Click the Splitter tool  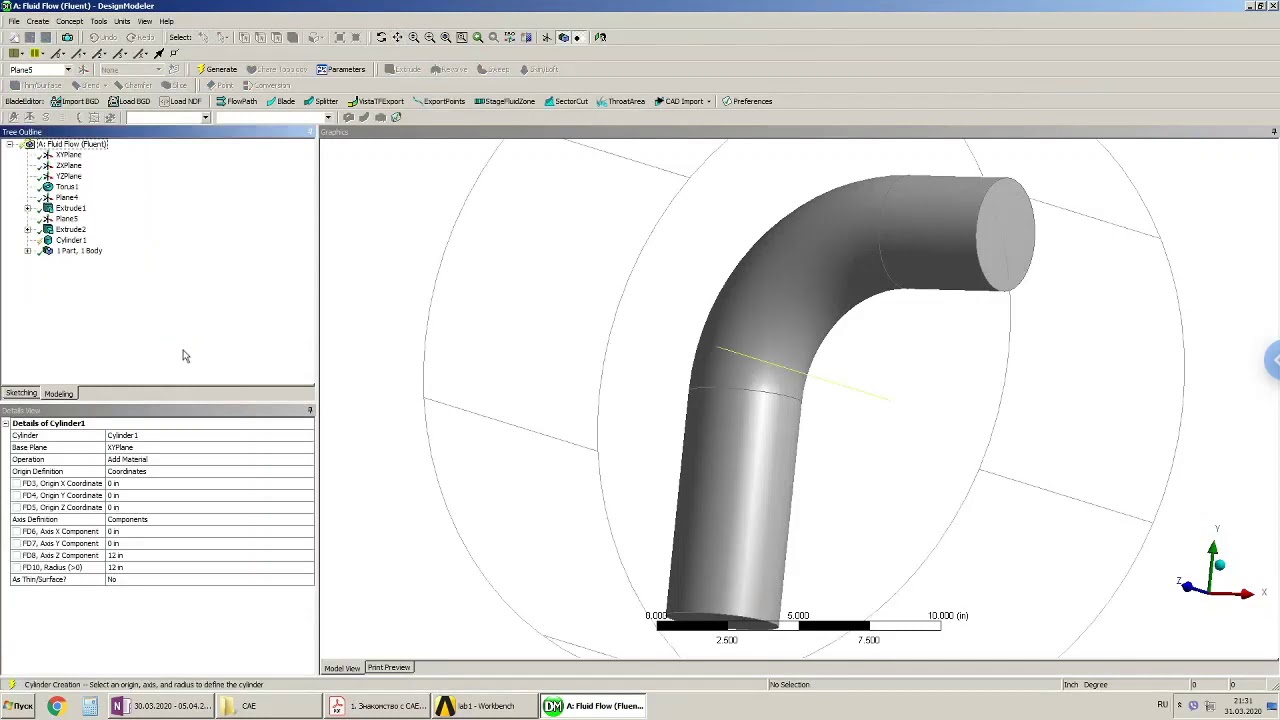[x=320, y=101]
